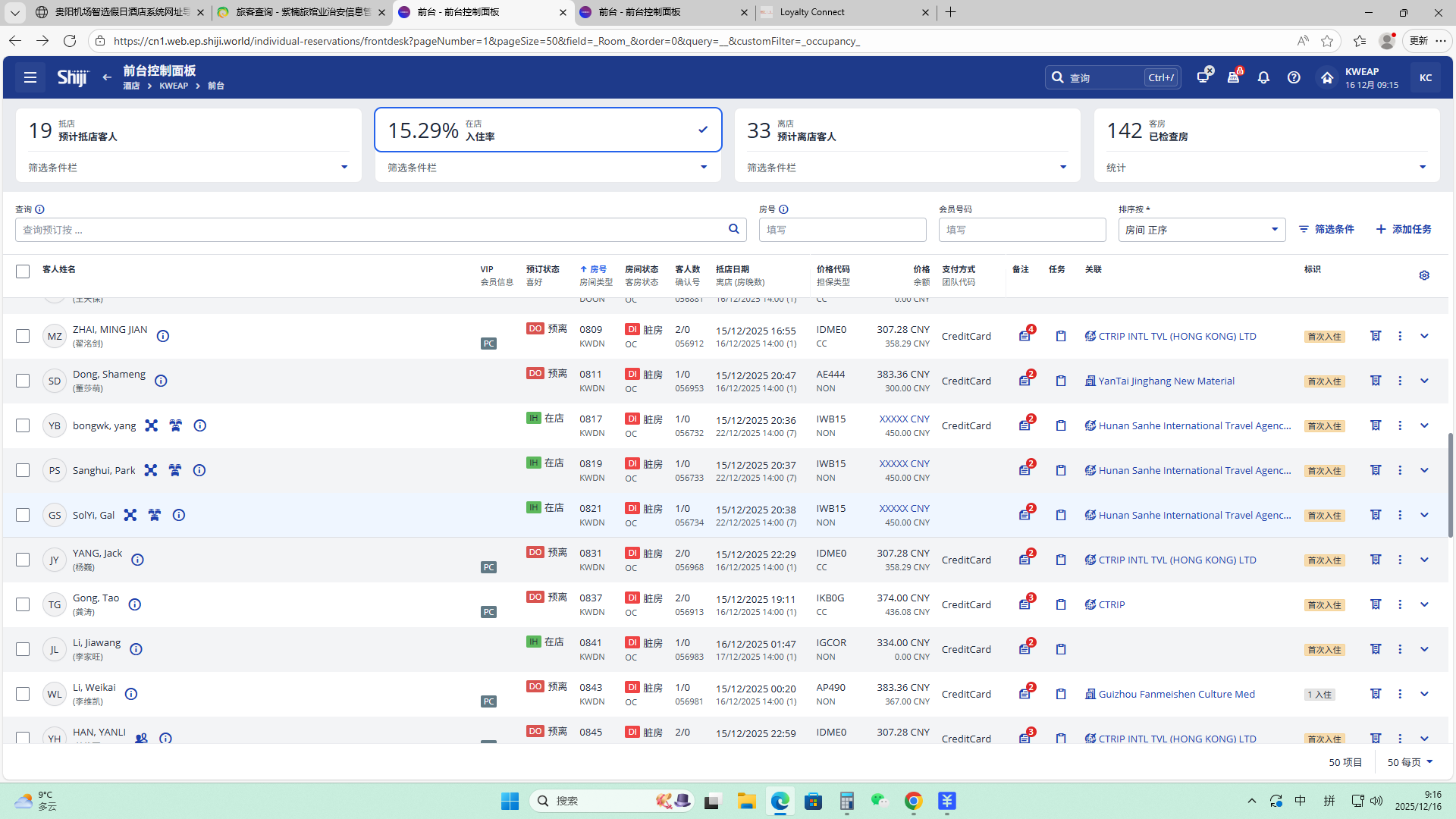Open the help question mark icon
Screen dimensions: 1456x819
click(x=1294, y=77)
